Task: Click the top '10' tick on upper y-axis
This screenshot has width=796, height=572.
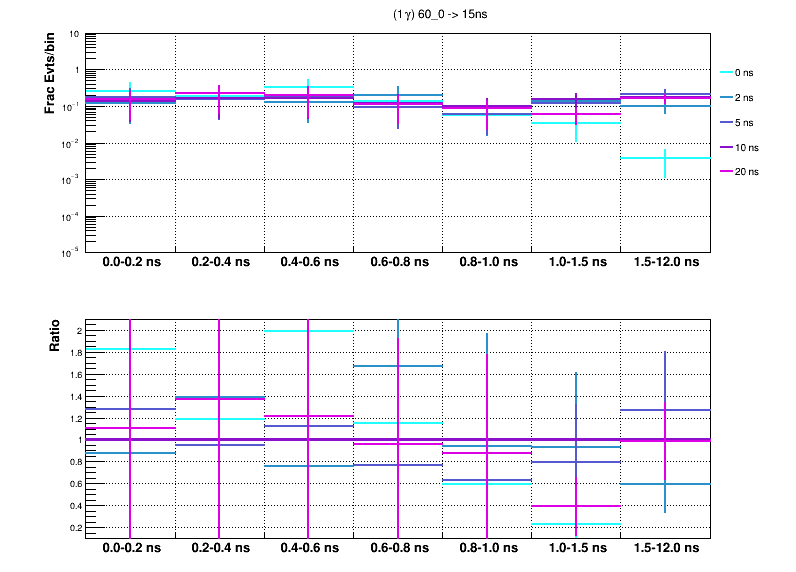Action: coord(75,34)
